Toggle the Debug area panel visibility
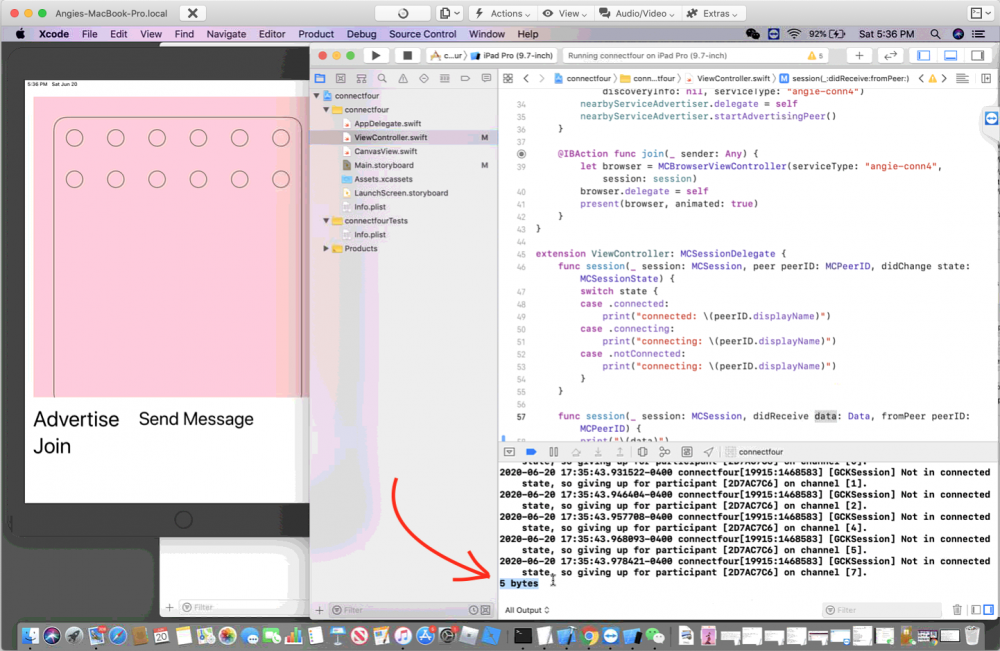This screenshot has width=1000, height=651. click(x=950, y=56)
